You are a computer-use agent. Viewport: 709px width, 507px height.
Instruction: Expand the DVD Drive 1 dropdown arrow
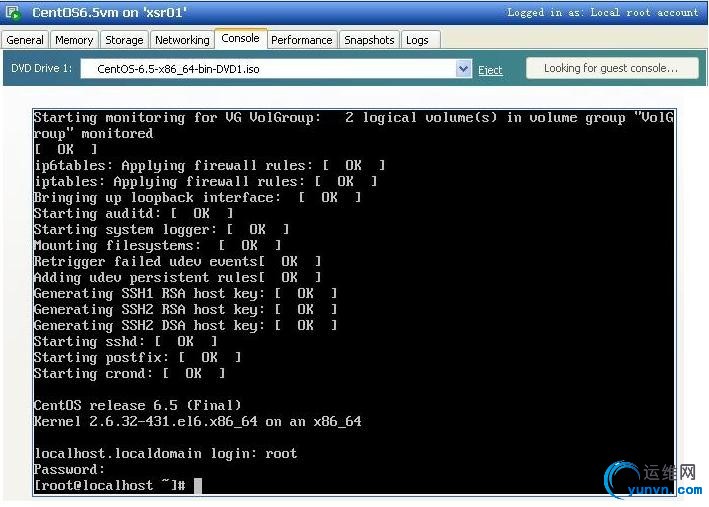click(x=463, y=69)
